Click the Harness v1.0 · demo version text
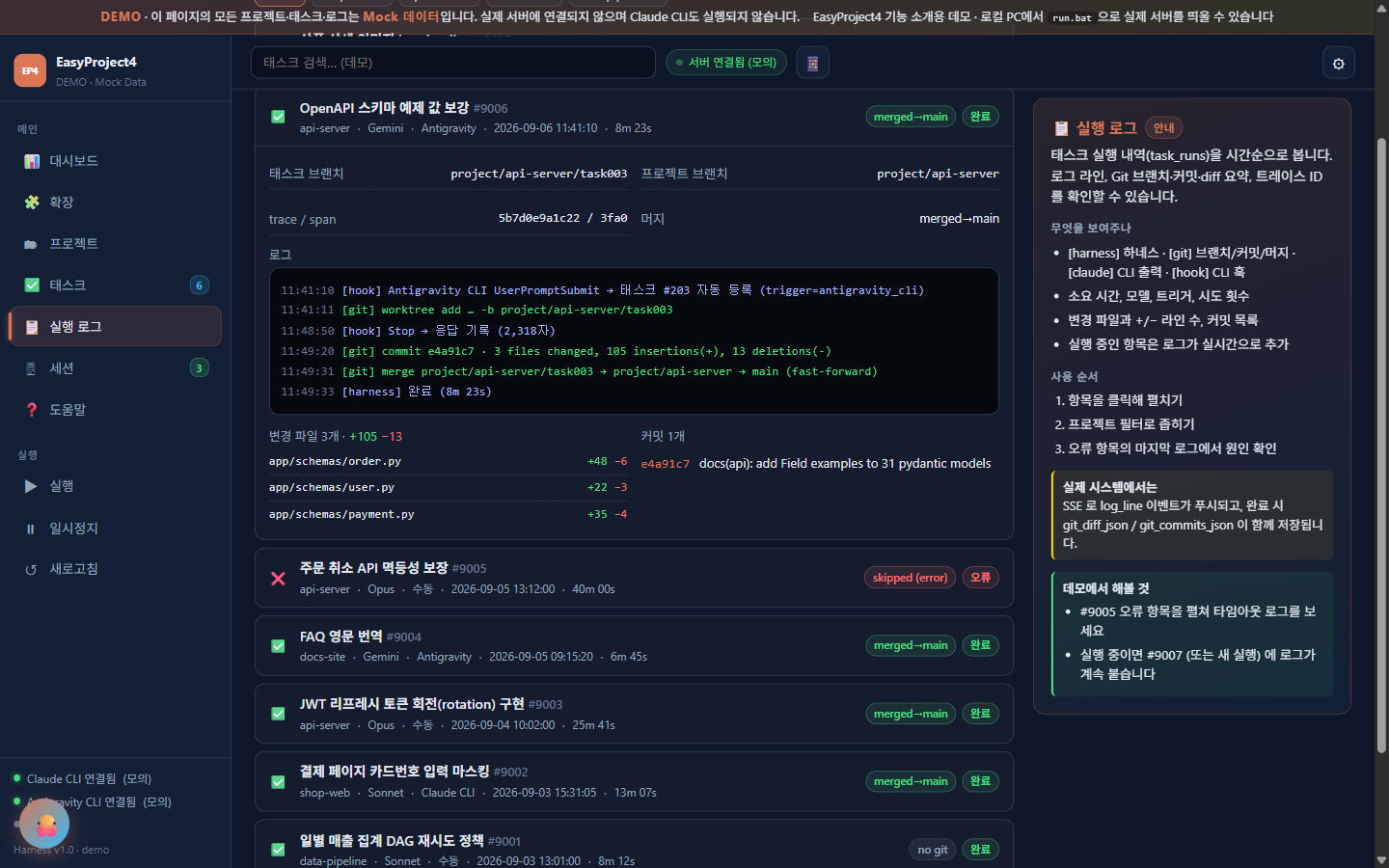The height and width of the screenshot is (868, 1389). pyautogui.click(x=61, y=850)
